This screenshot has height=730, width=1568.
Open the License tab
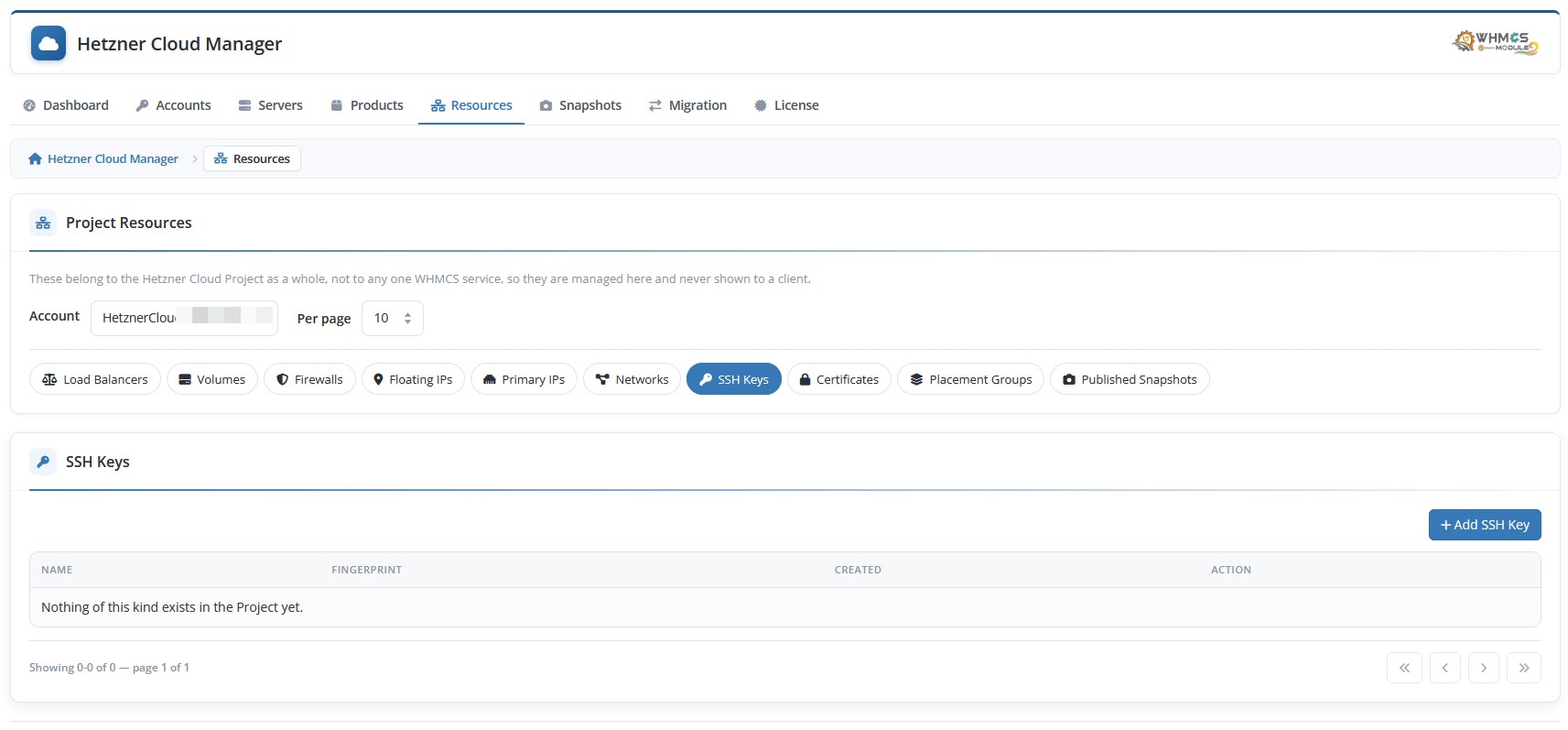(786, 105)
